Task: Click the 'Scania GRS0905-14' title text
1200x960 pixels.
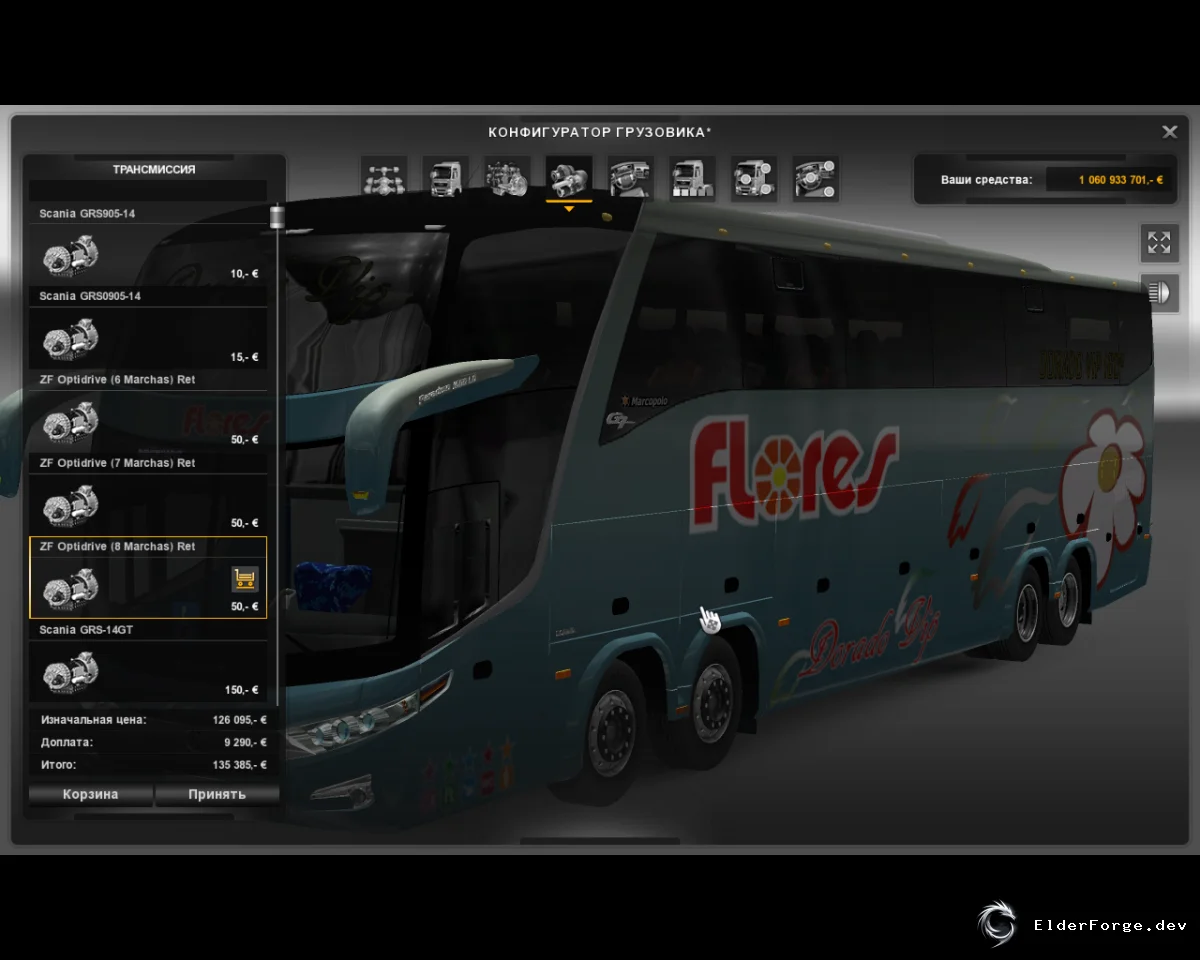Action: [x=90, y=296]
